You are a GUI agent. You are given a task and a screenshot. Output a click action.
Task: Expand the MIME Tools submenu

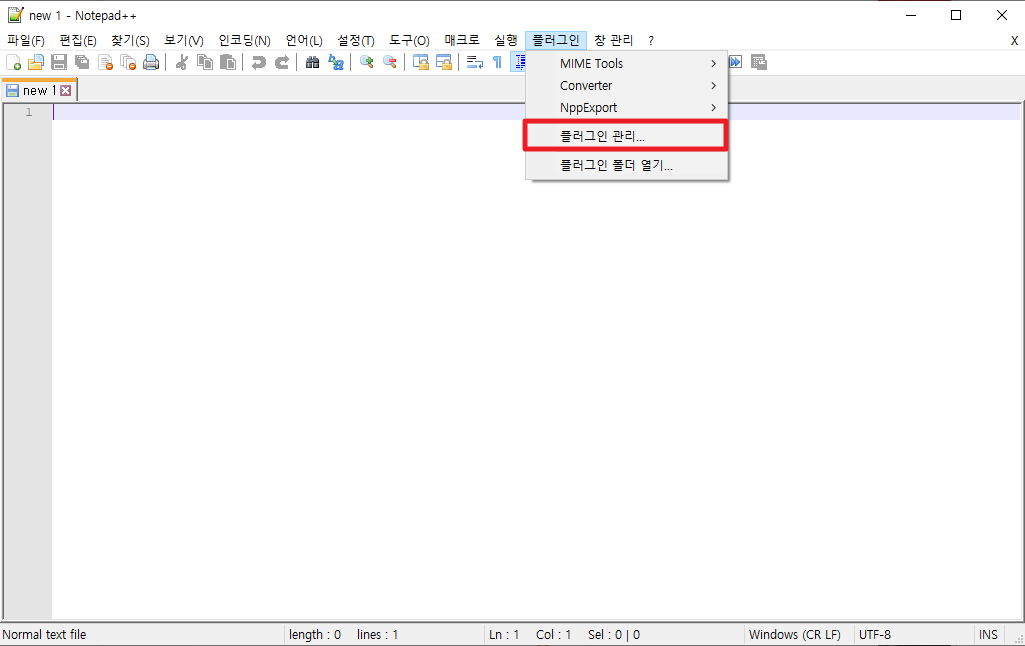pyautogui.click(x=626, y=63)
